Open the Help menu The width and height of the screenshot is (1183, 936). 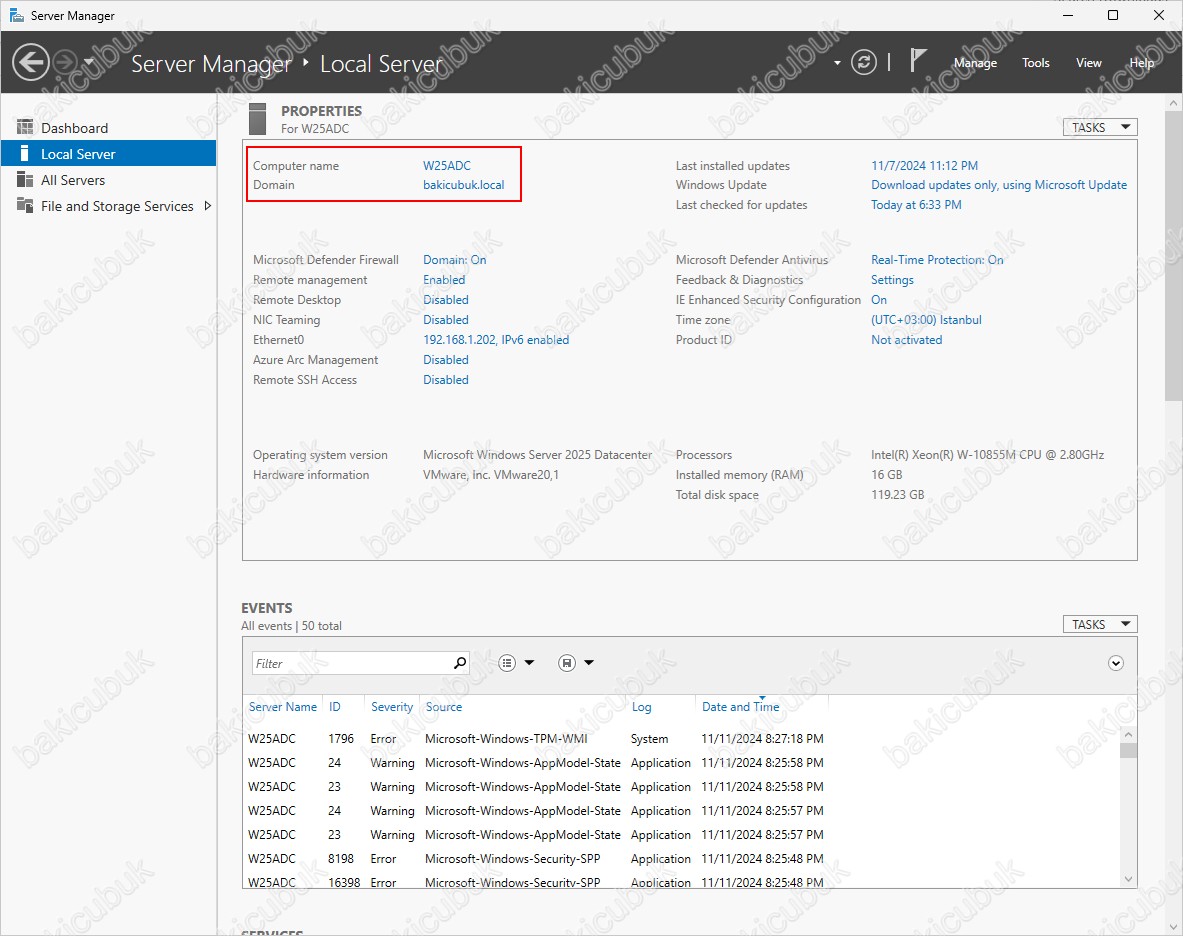pos(1142,63)
